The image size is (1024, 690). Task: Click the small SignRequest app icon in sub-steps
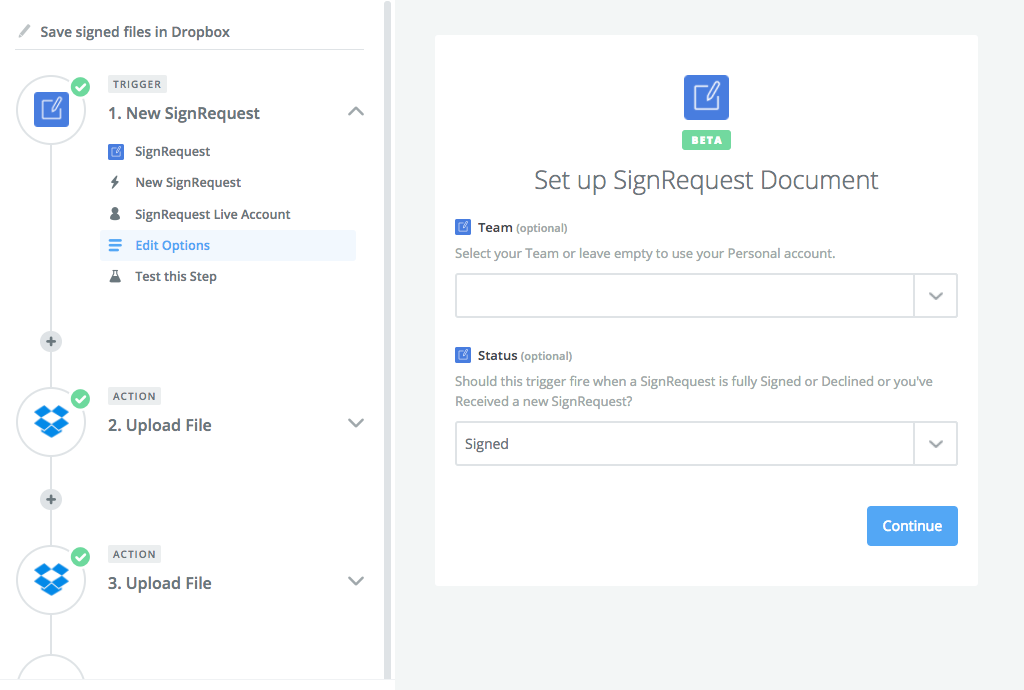point(116,151)
